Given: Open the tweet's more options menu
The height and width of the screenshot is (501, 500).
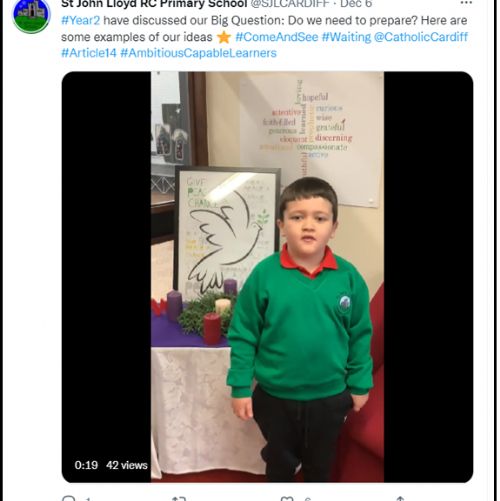Looking at the screenshot, I should pos(466,3).
